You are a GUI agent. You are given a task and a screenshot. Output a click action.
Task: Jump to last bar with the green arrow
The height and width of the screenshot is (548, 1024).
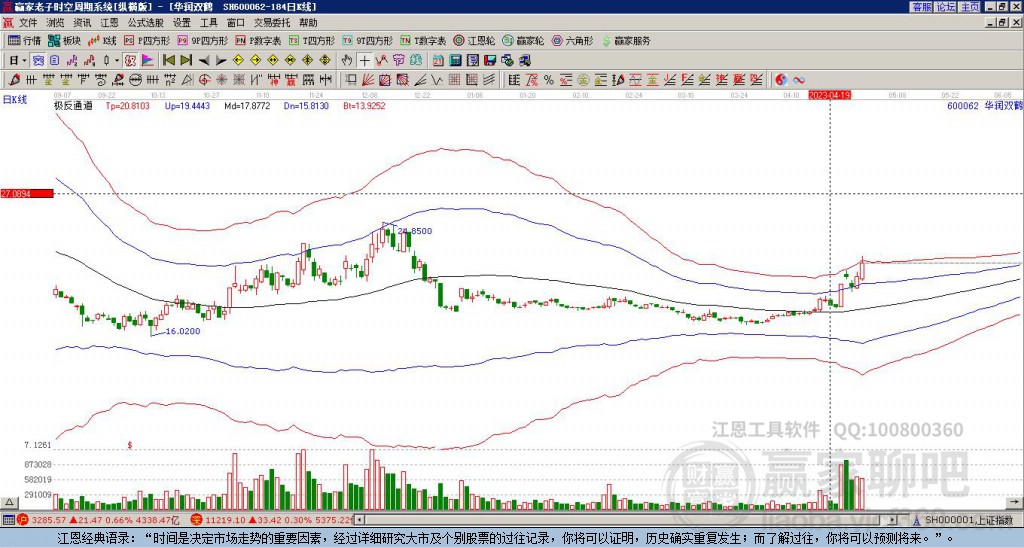[x=186, y=60]
